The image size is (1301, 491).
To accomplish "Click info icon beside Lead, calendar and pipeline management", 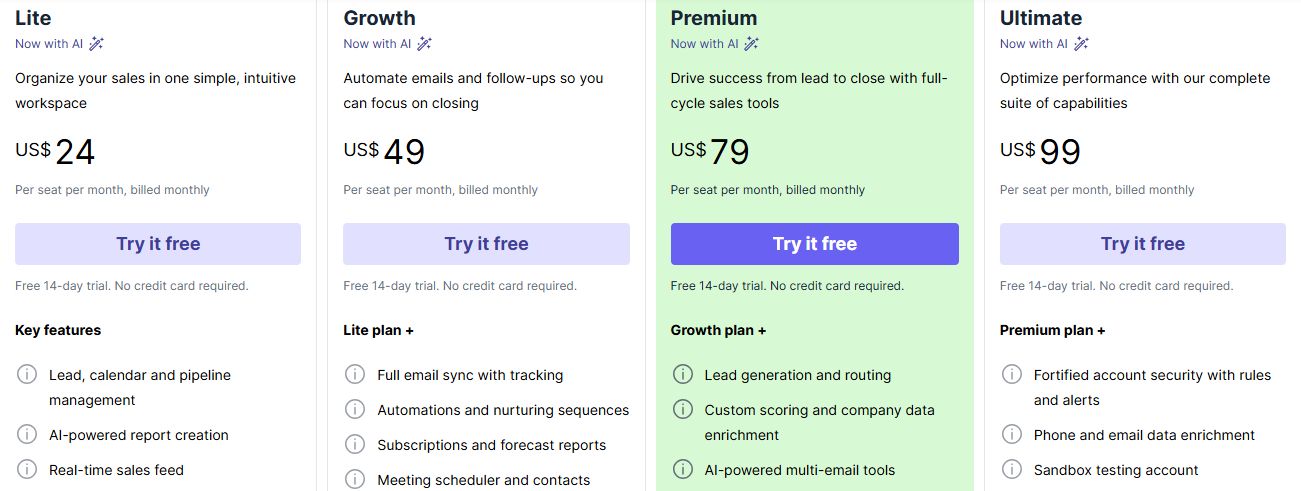I will 27,375.
